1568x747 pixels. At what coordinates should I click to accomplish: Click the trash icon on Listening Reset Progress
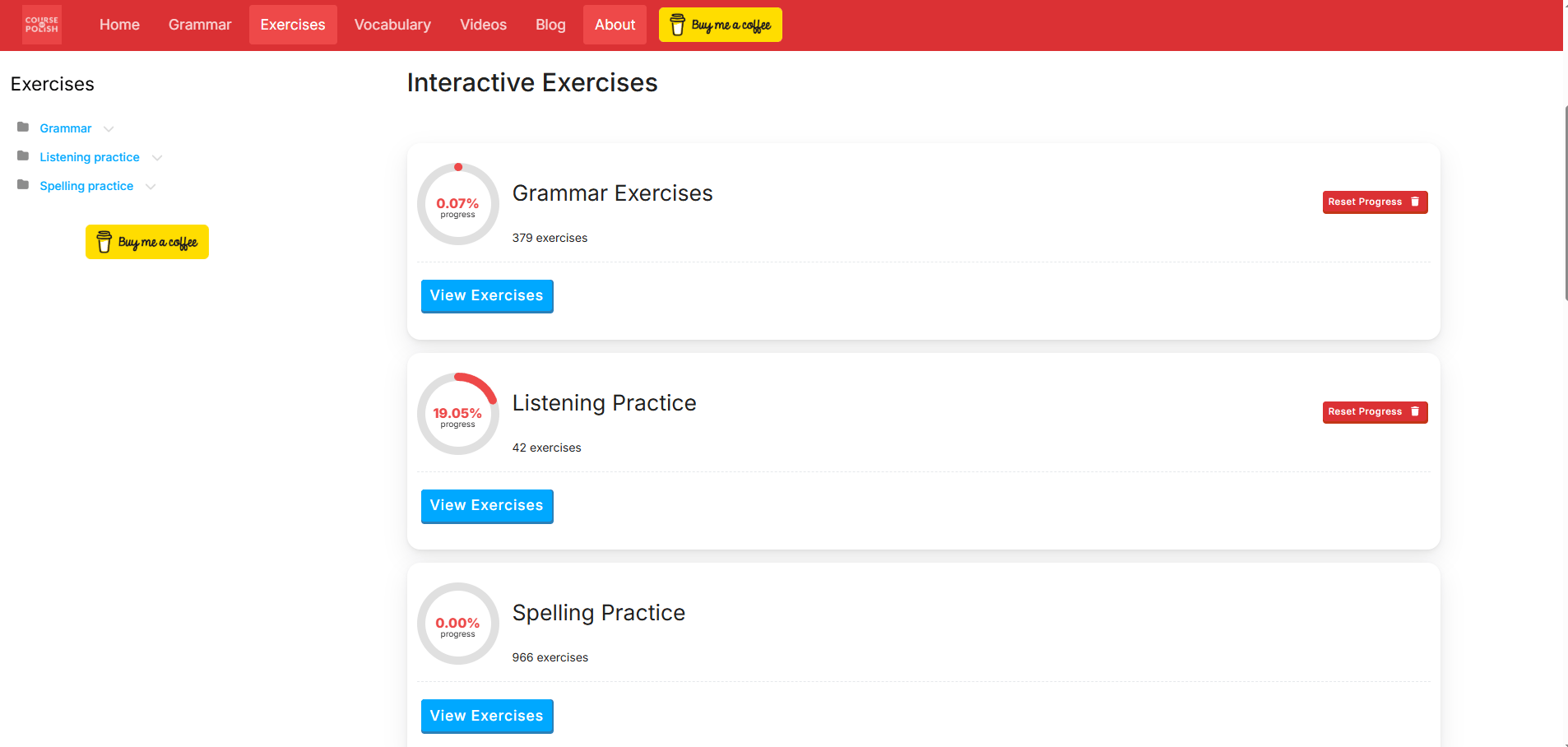tap(1415, 411)
